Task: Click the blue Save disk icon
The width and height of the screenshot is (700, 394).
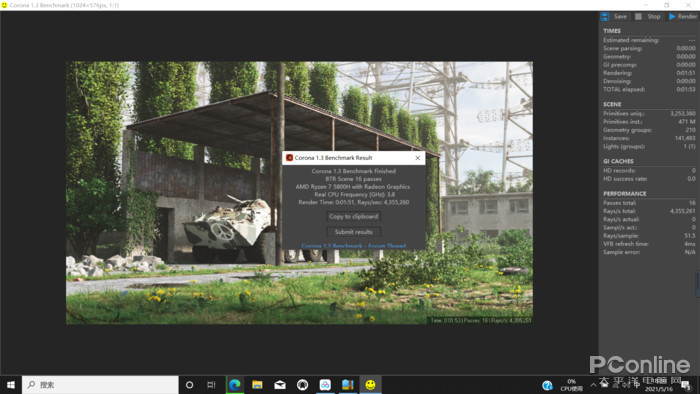Action: click(x=604, y=17)
